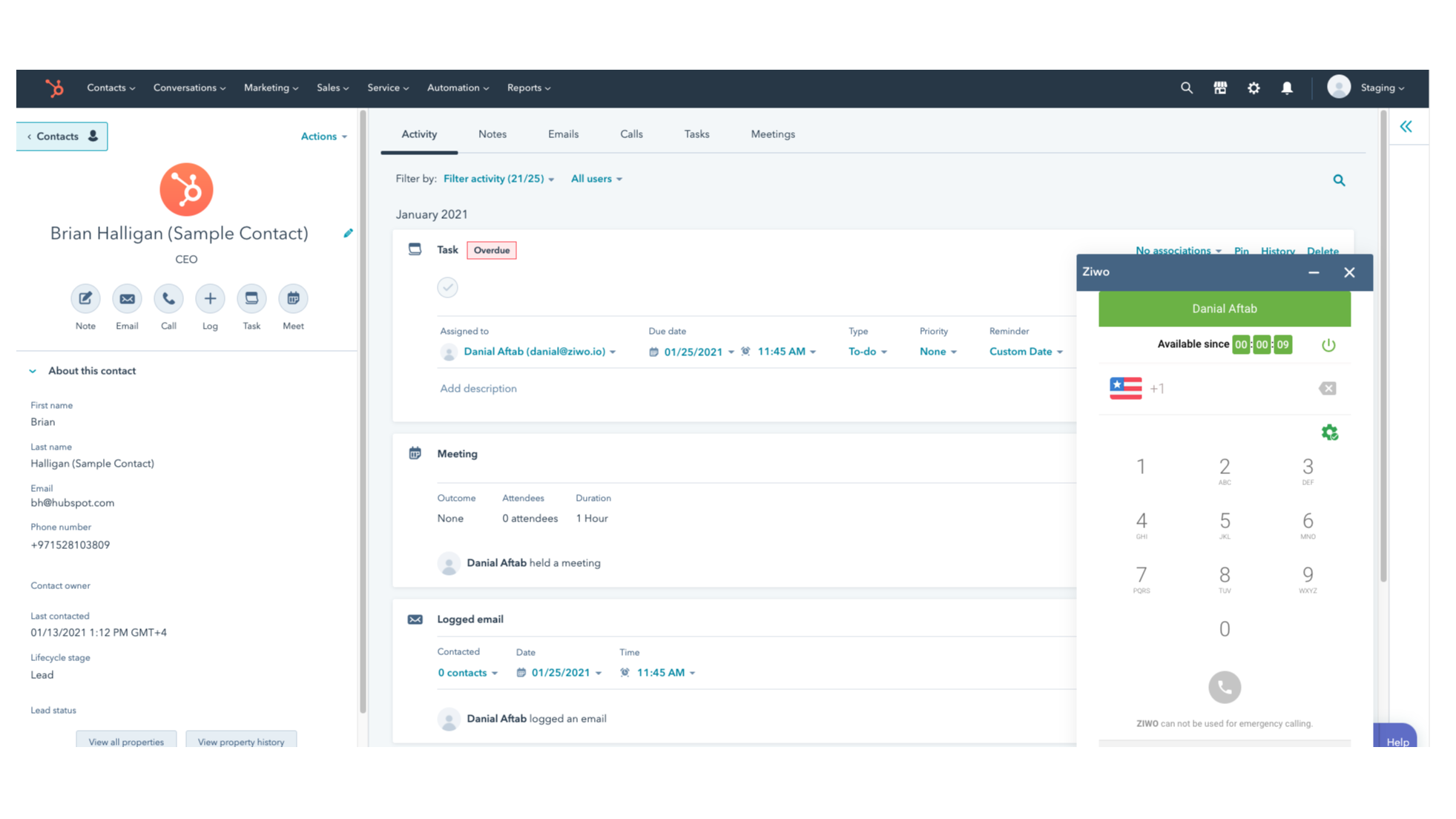Screen dimensions: 1456x819
Task: Open the Priority dropdown for the task
Action: pos(937,351)
